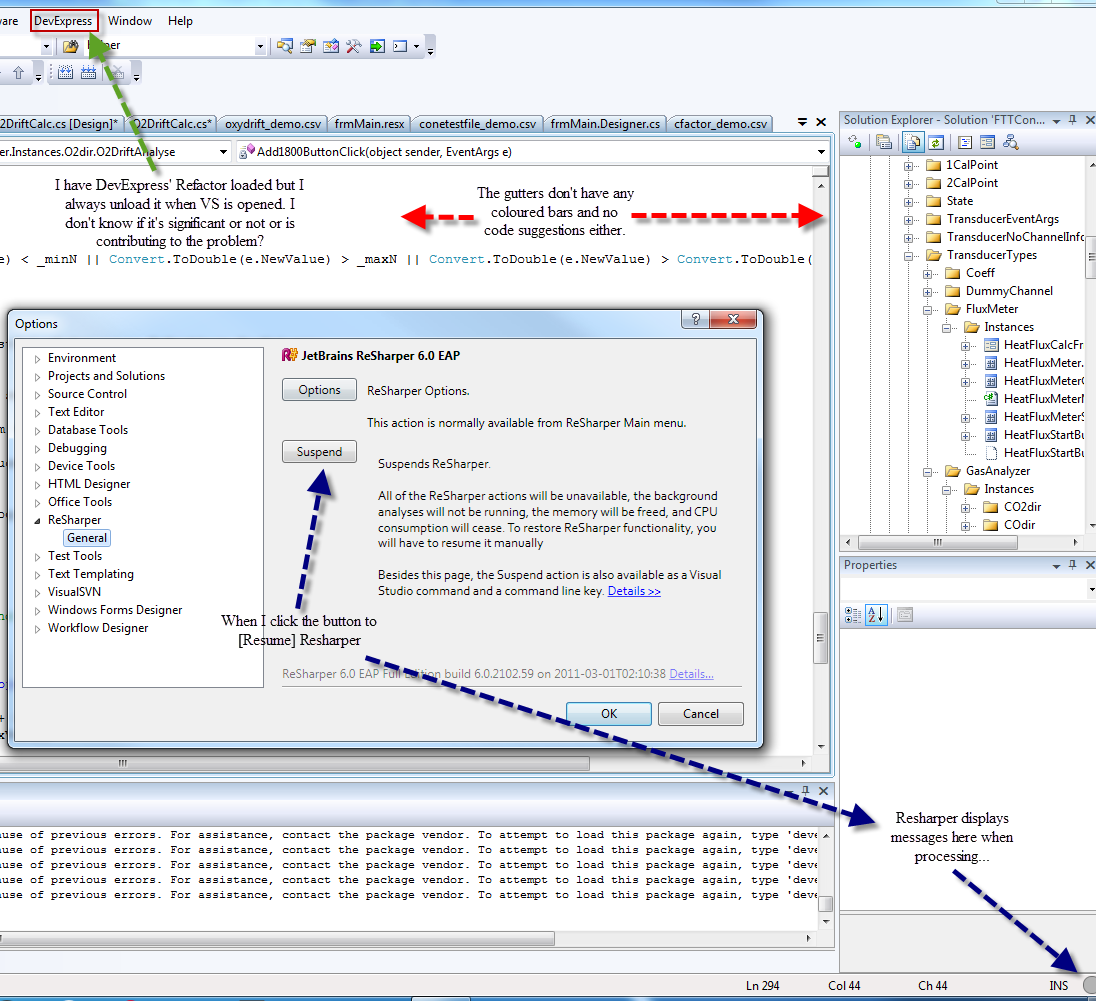Select the DummyChannel folder in Solution Explorer

1009,291
